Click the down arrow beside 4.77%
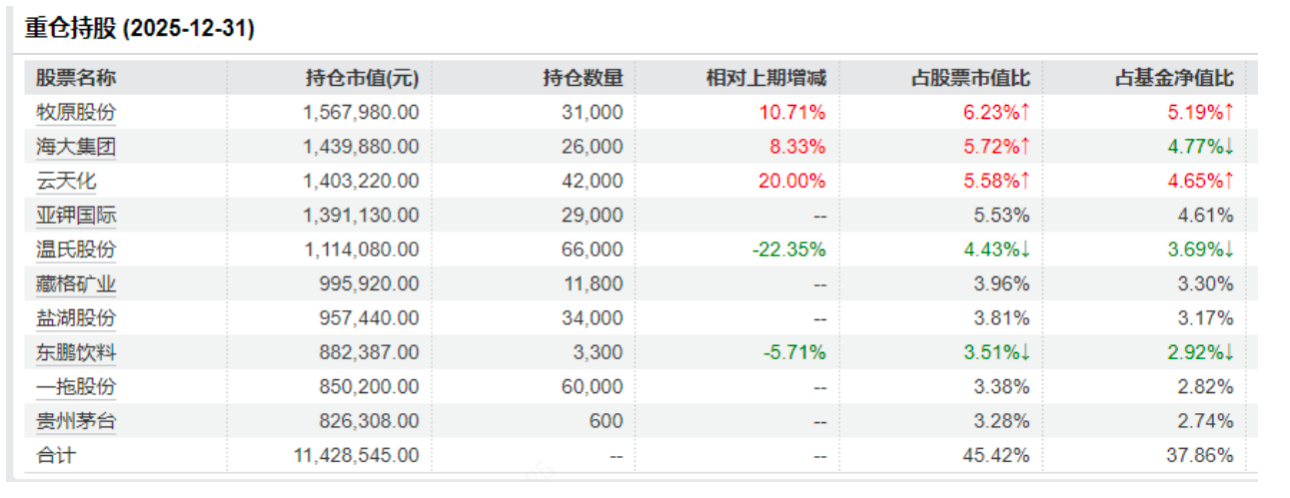The height and width of the screenshot is (498, 1290). pos(1228,147)
